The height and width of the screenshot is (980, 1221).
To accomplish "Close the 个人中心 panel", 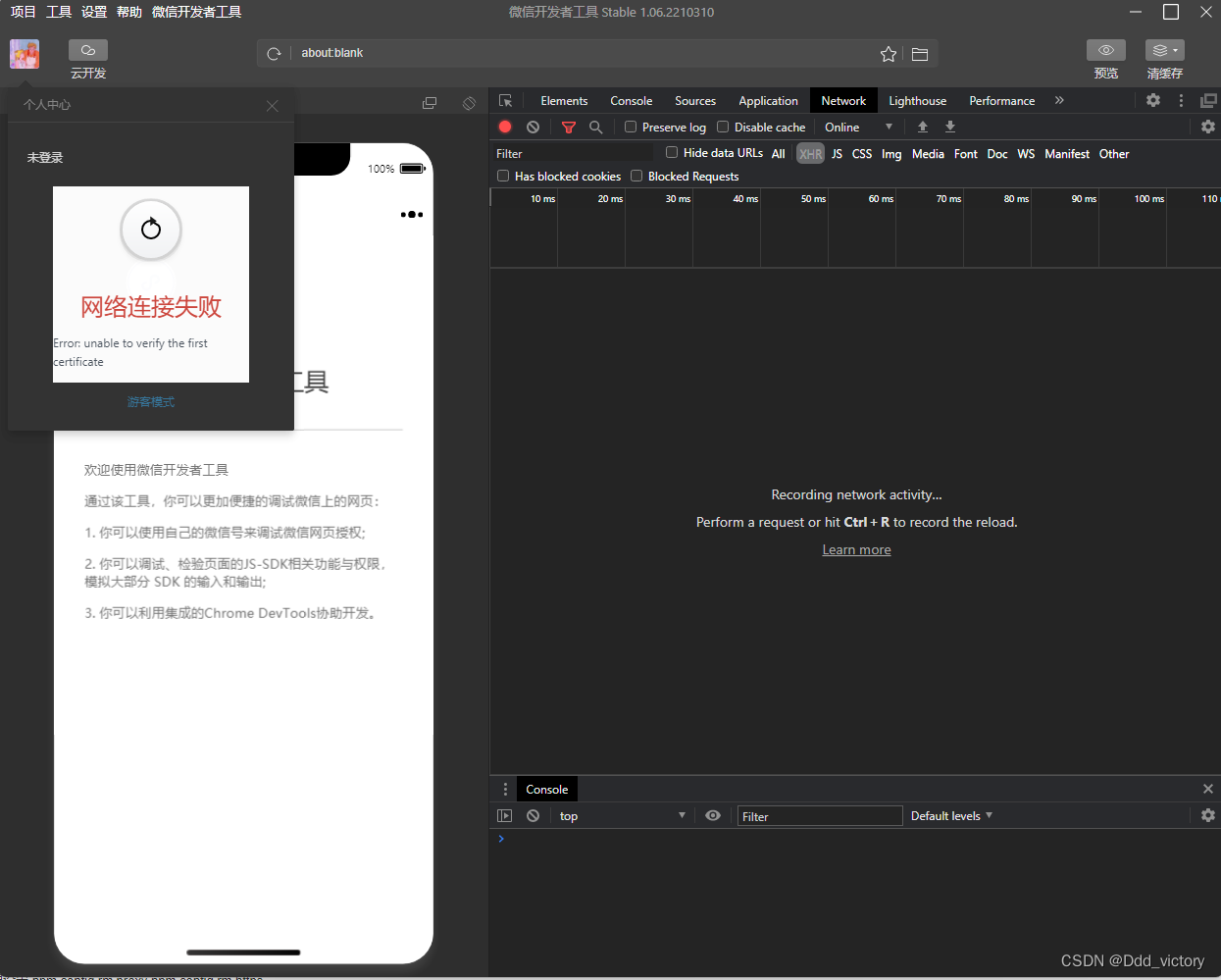I will click(273, 106).
